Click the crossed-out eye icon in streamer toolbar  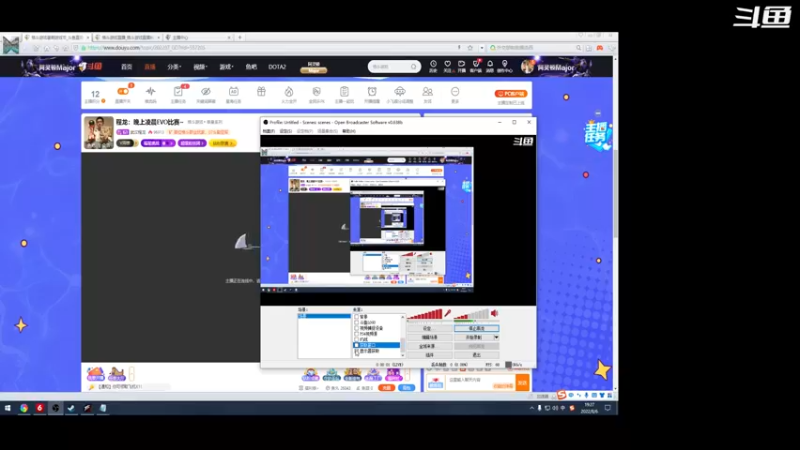[x=206, y=91]
